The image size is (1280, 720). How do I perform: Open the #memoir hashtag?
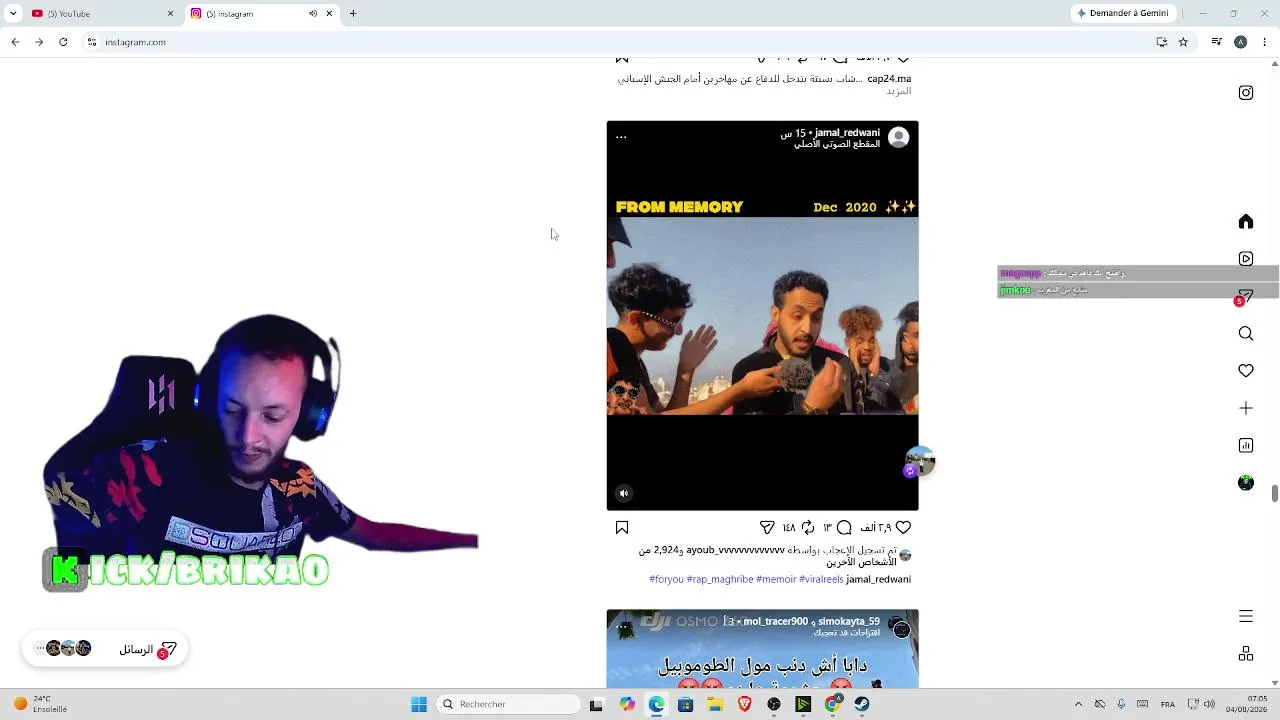(x=776, y=579)
